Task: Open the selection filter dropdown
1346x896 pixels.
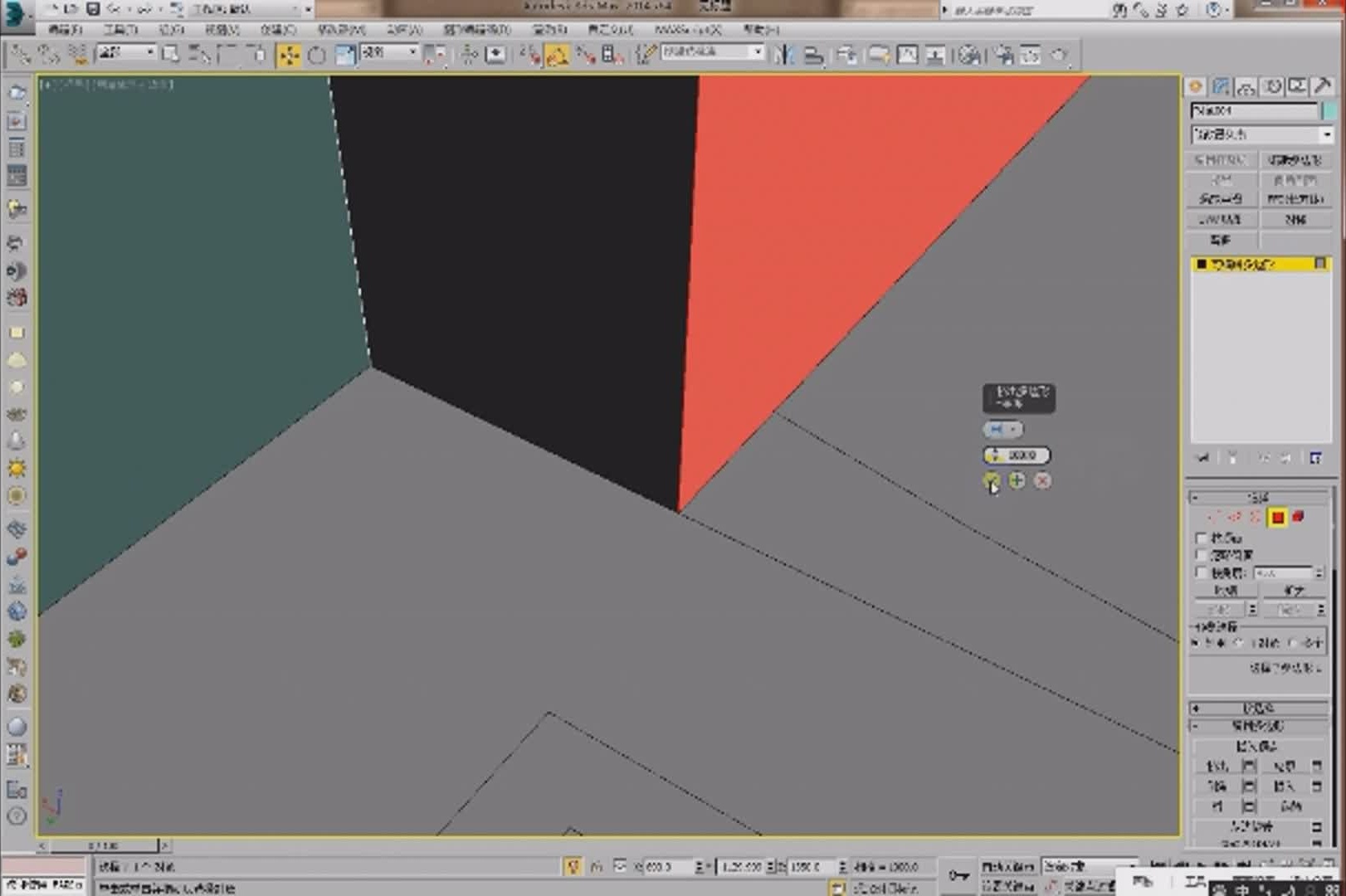Action: (126, 52)
